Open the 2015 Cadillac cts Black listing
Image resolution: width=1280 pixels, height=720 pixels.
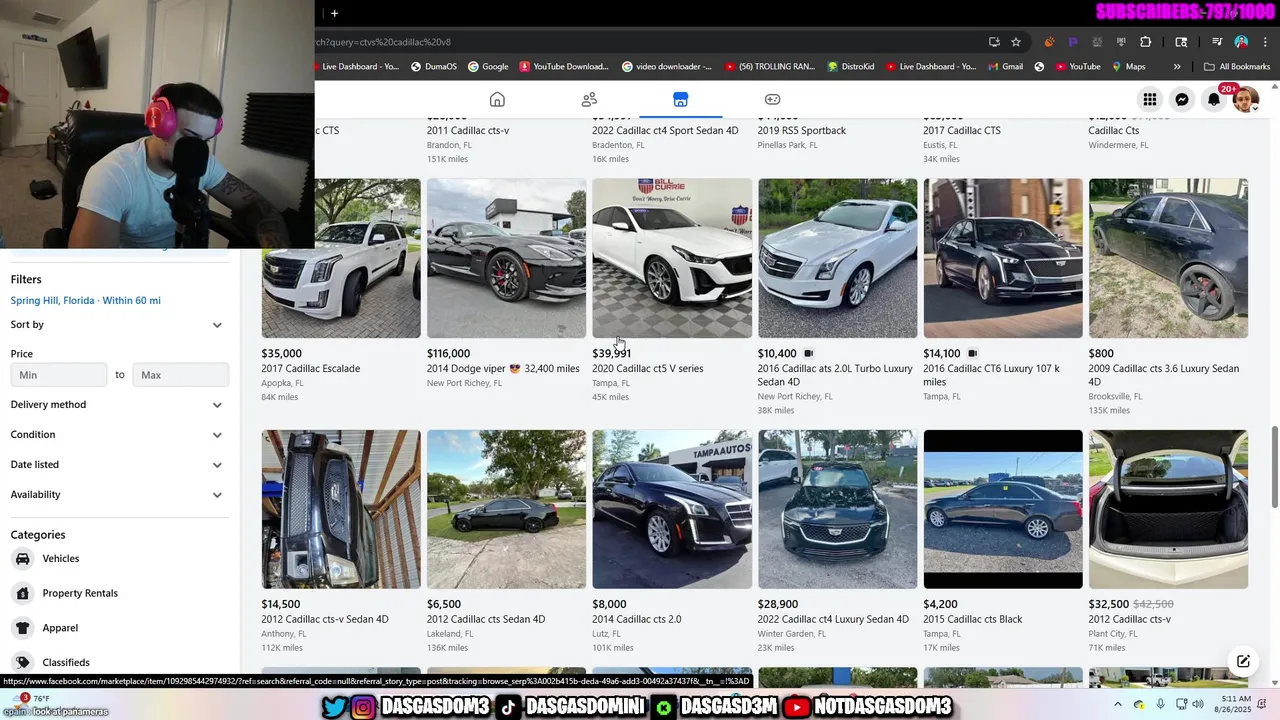coord(1003,509)
